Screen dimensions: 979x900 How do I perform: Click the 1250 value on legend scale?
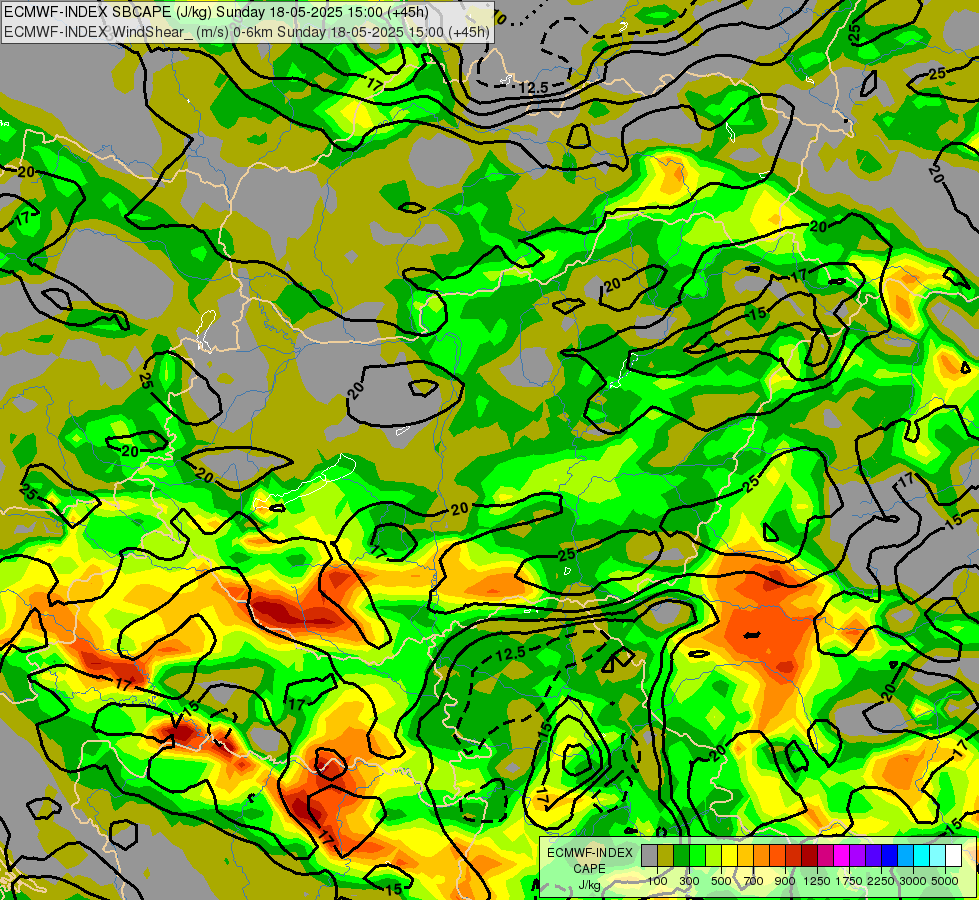pyautogui.click(x=817, y=881)
